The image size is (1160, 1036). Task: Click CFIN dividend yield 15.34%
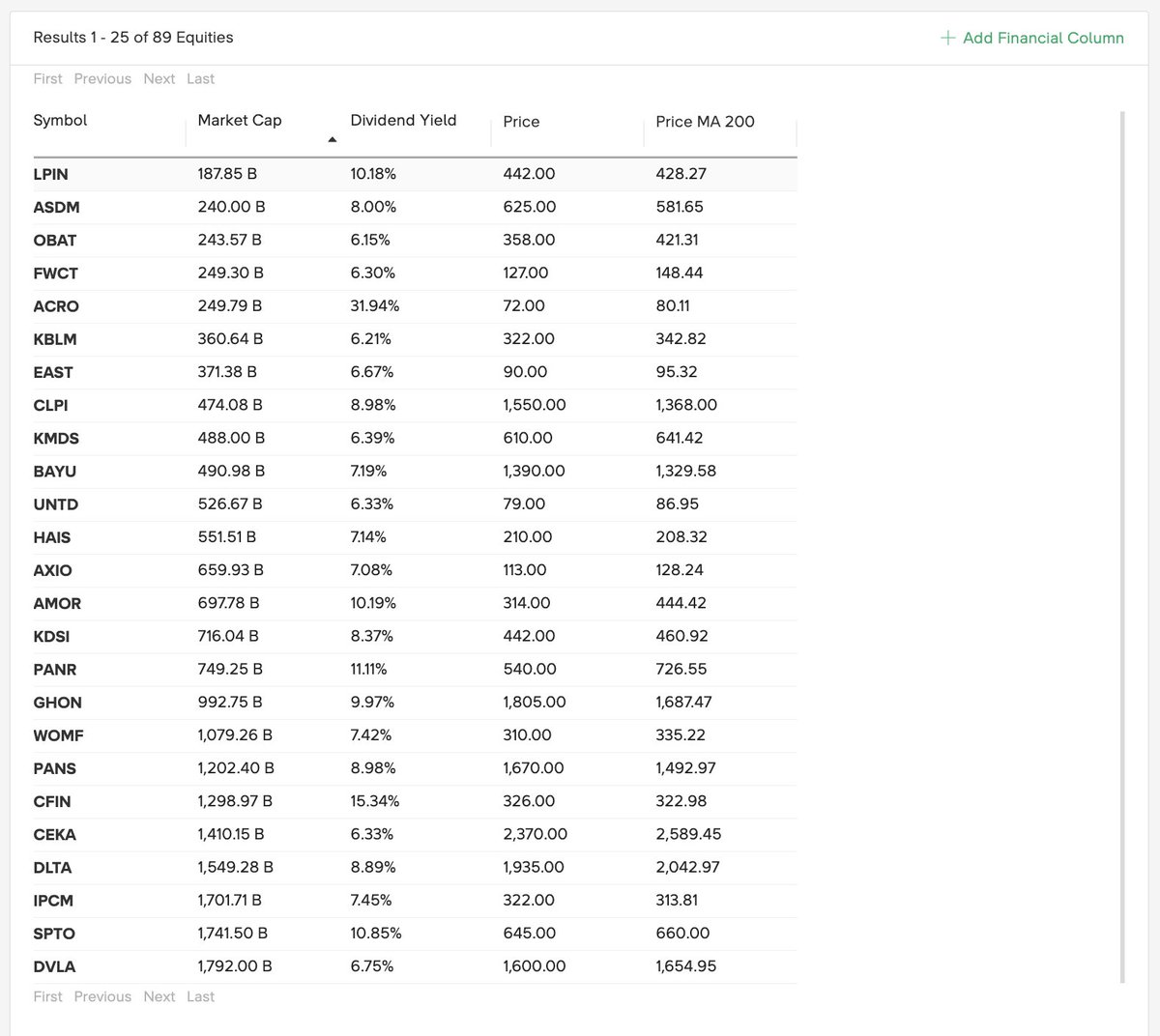click(375, 801)
